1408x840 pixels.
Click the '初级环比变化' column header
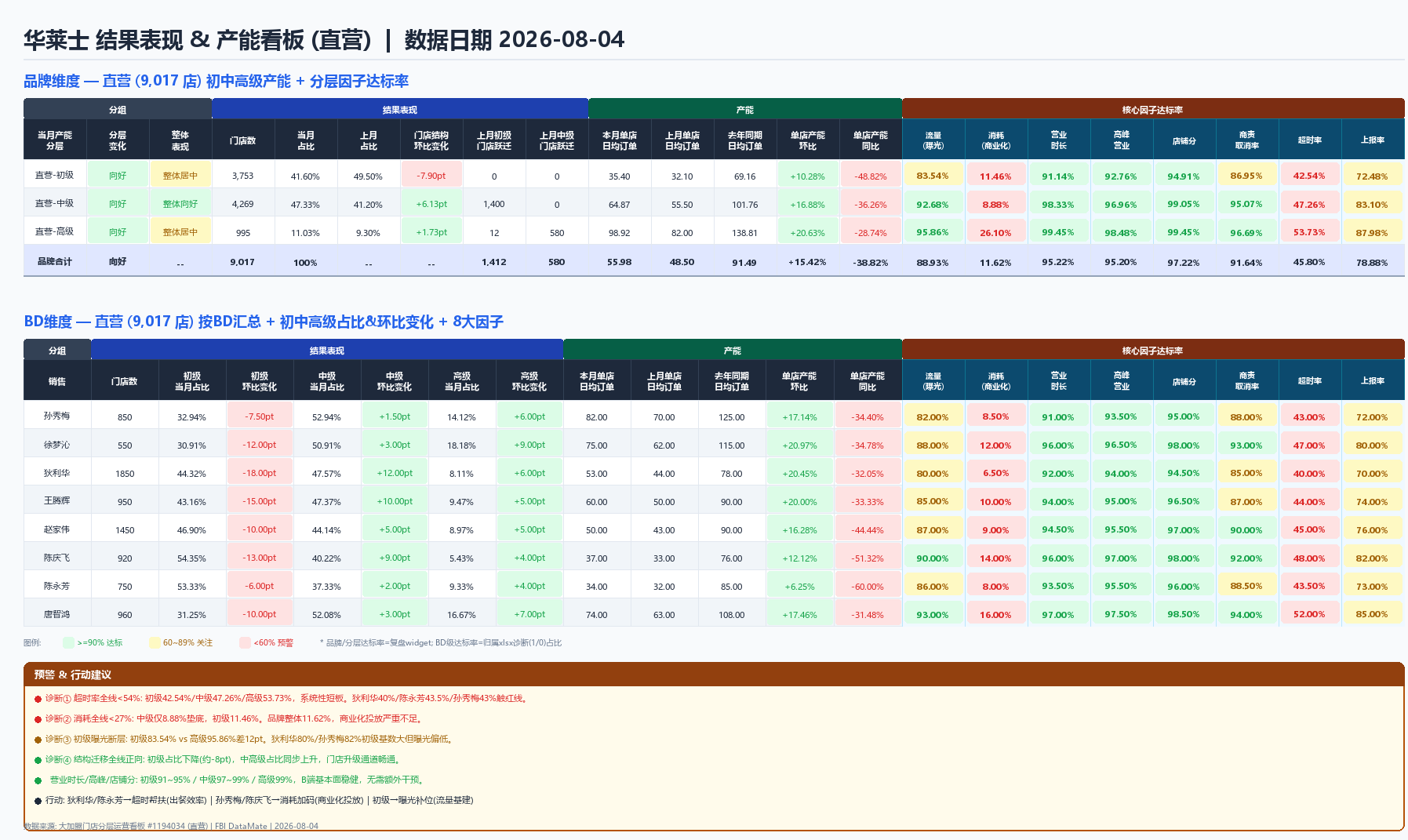tap(260, 381)
